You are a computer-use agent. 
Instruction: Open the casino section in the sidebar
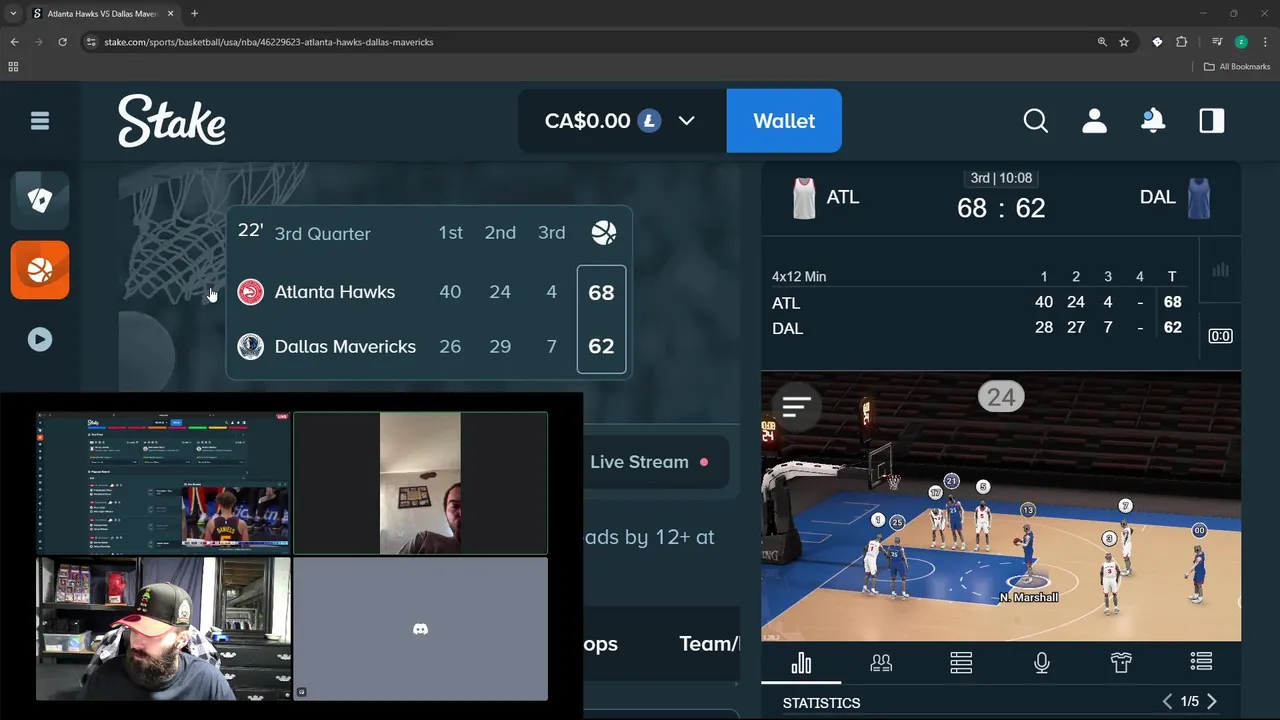point(40,200)
